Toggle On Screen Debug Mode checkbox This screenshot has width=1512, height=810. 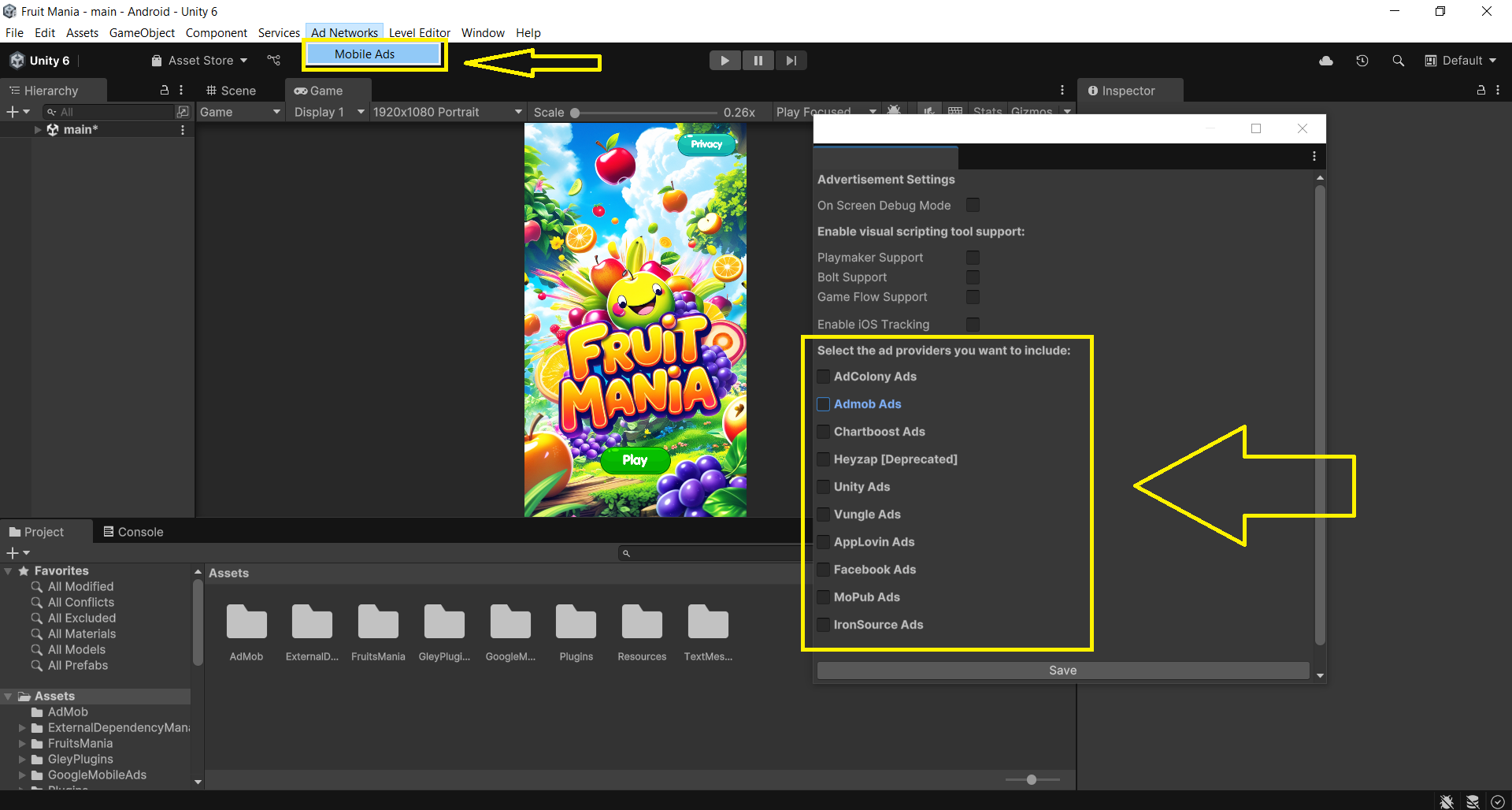(x=973, y=205)
